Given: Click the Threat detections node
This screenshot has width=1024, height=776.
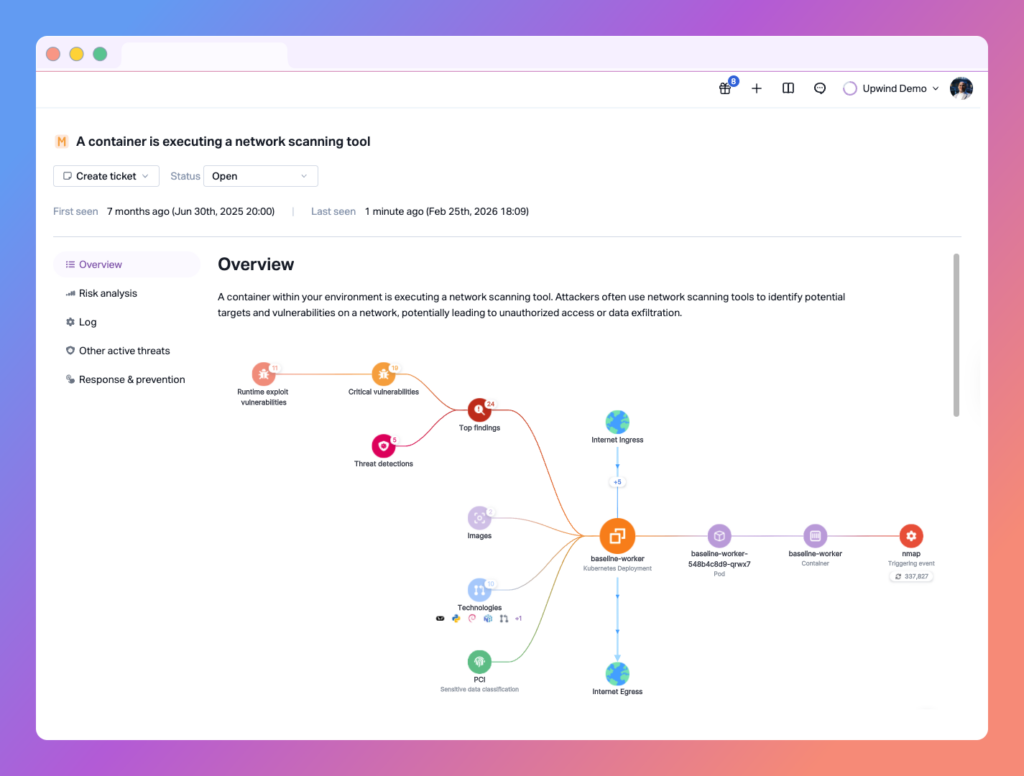Looking at the screenshot, I should (x=383, y=446).
